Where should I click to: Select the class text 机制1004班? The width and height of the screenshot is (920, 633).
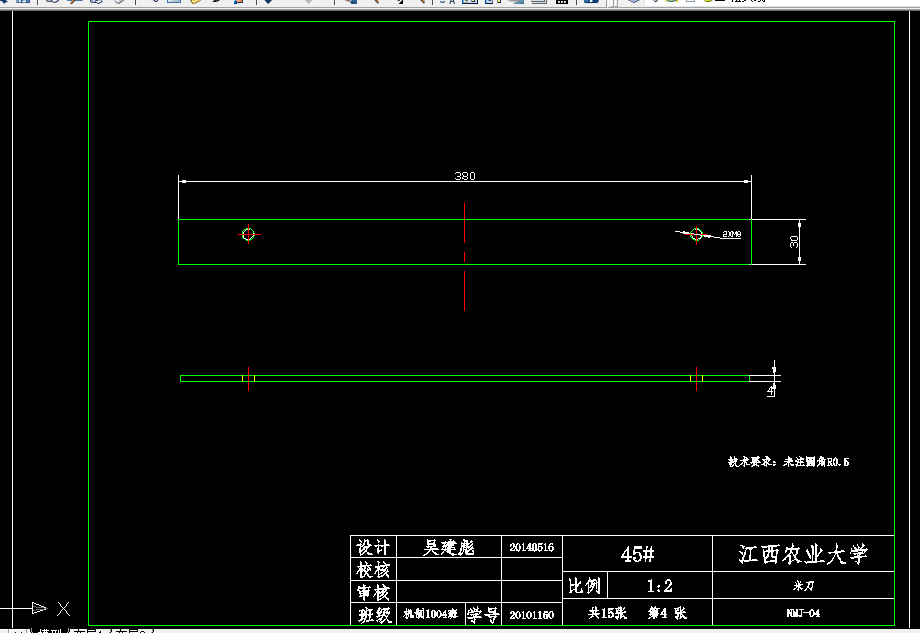[431, 614]
